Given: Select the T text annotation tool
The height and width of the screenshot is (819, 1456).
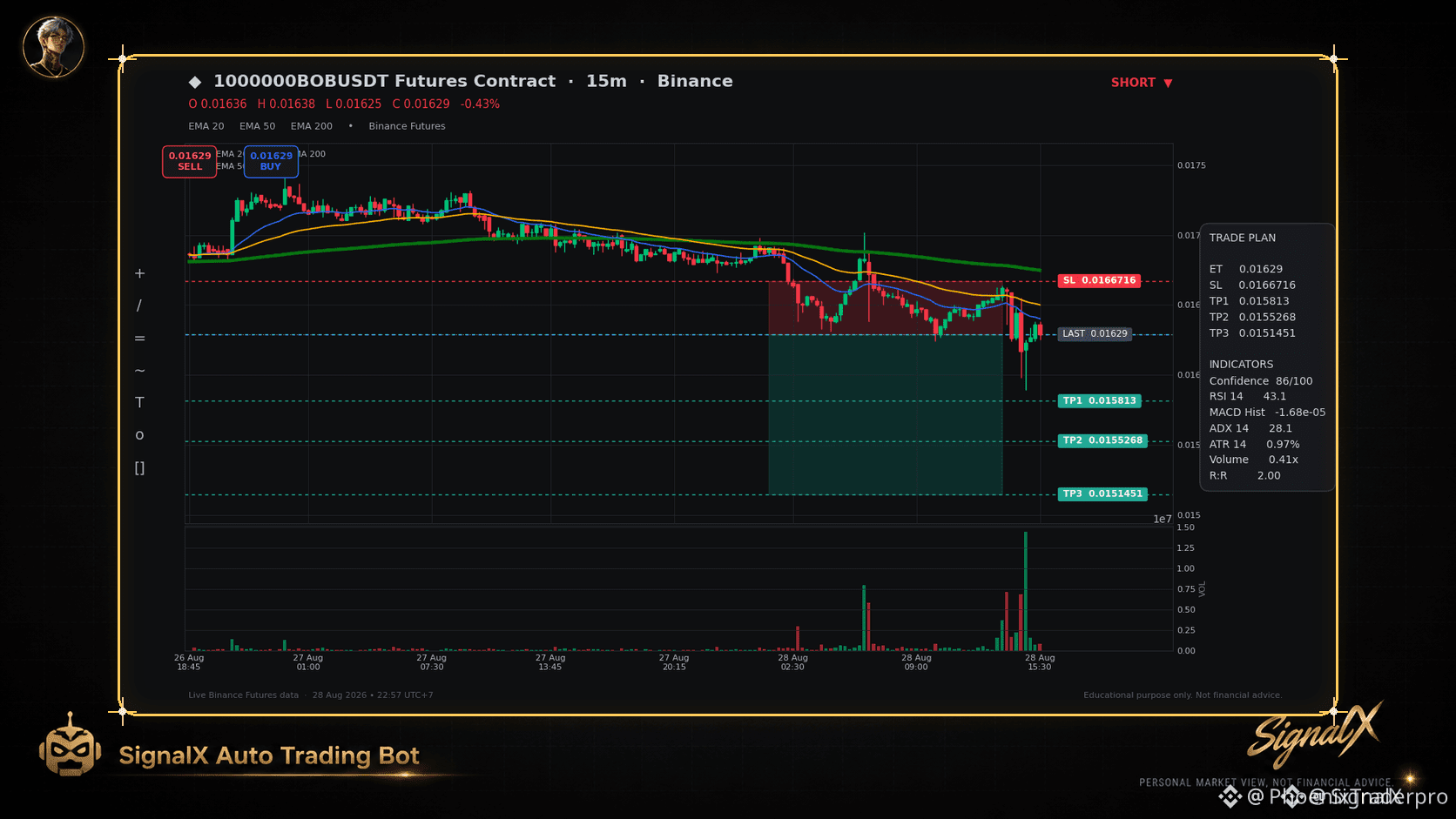Looking at the screenshot, I should tap(139, 402).
